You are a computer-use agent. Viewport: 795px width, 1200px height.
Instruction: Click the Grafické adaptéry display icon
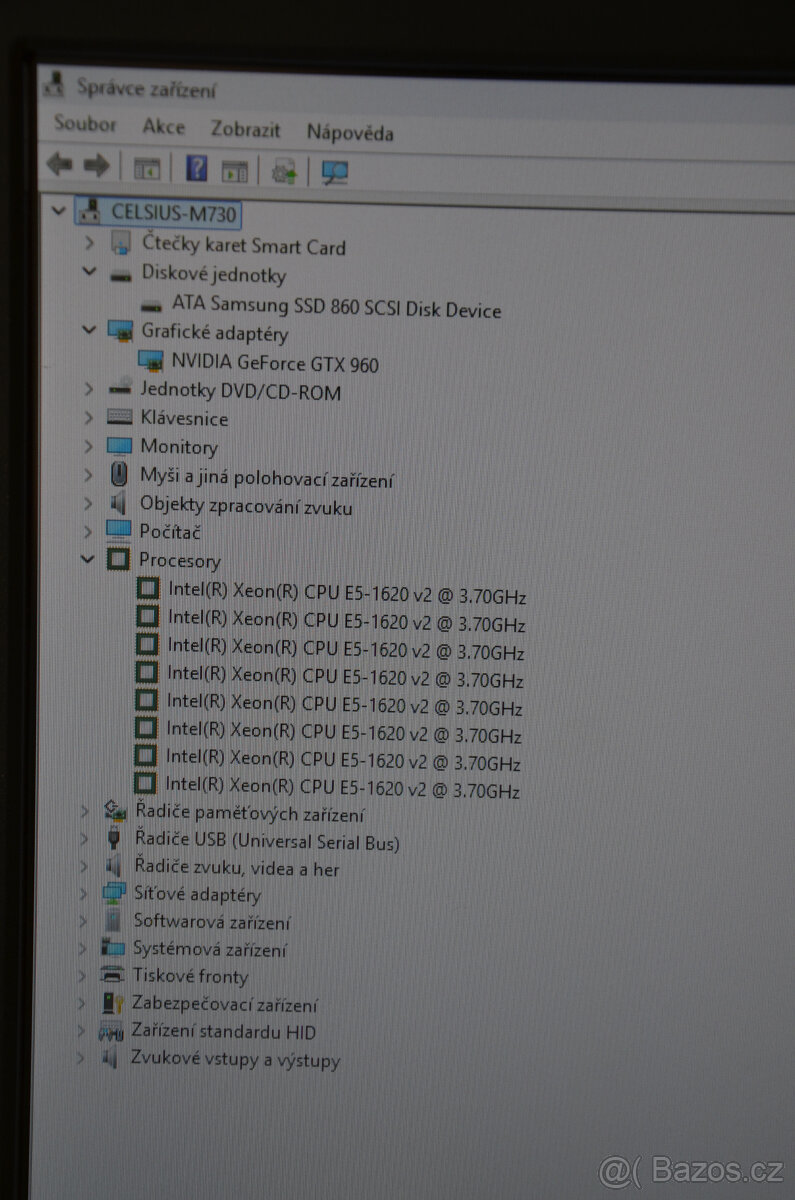coord(120,331)
